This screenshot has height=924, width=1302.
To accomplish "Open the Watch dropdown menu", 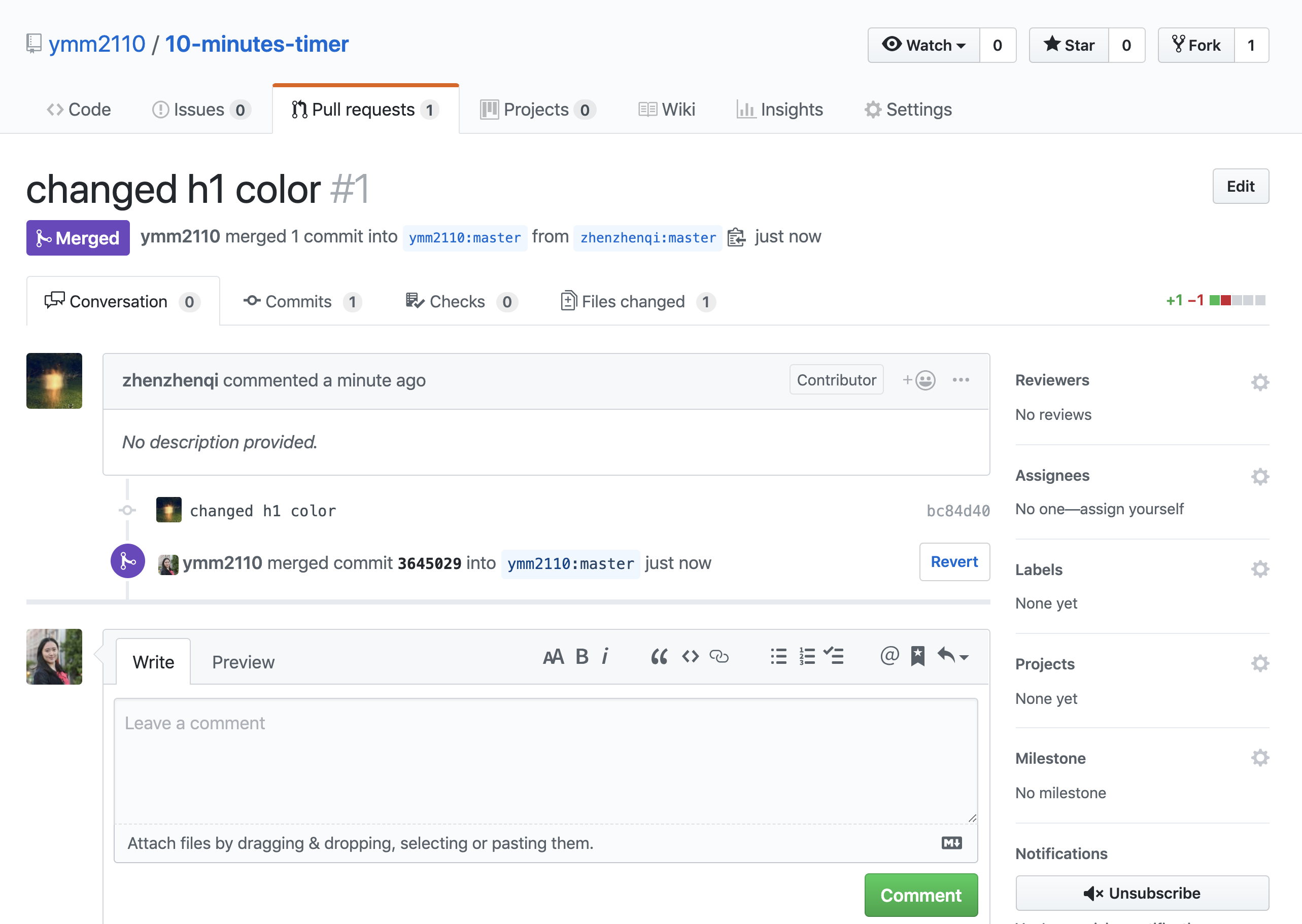I will (923, 45).
